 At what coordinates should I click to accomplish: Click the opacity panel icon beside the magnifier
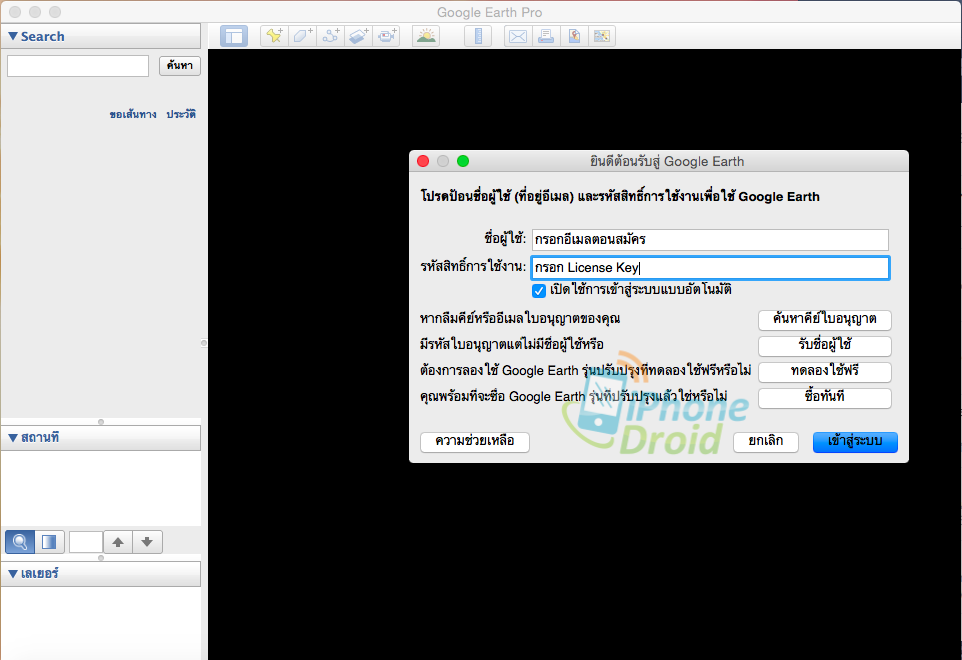48,542
